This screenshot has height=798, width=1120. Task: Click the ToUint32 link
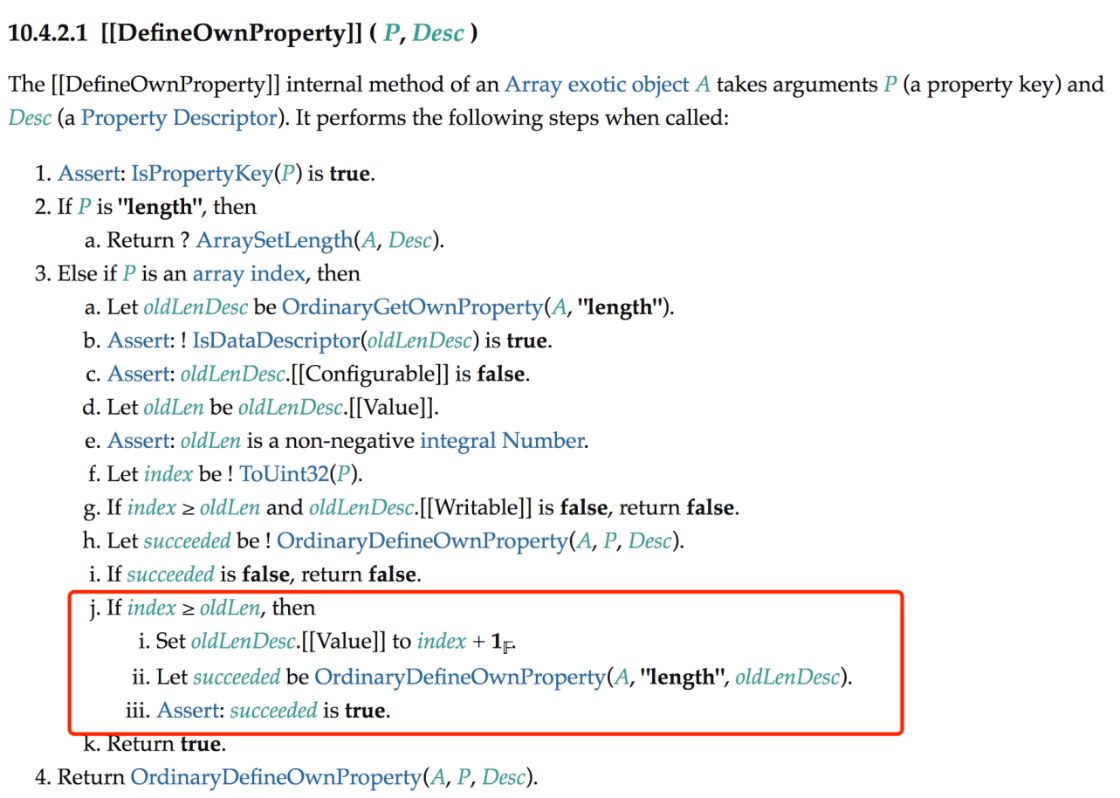pyautogui.click(x=284, y=474)
